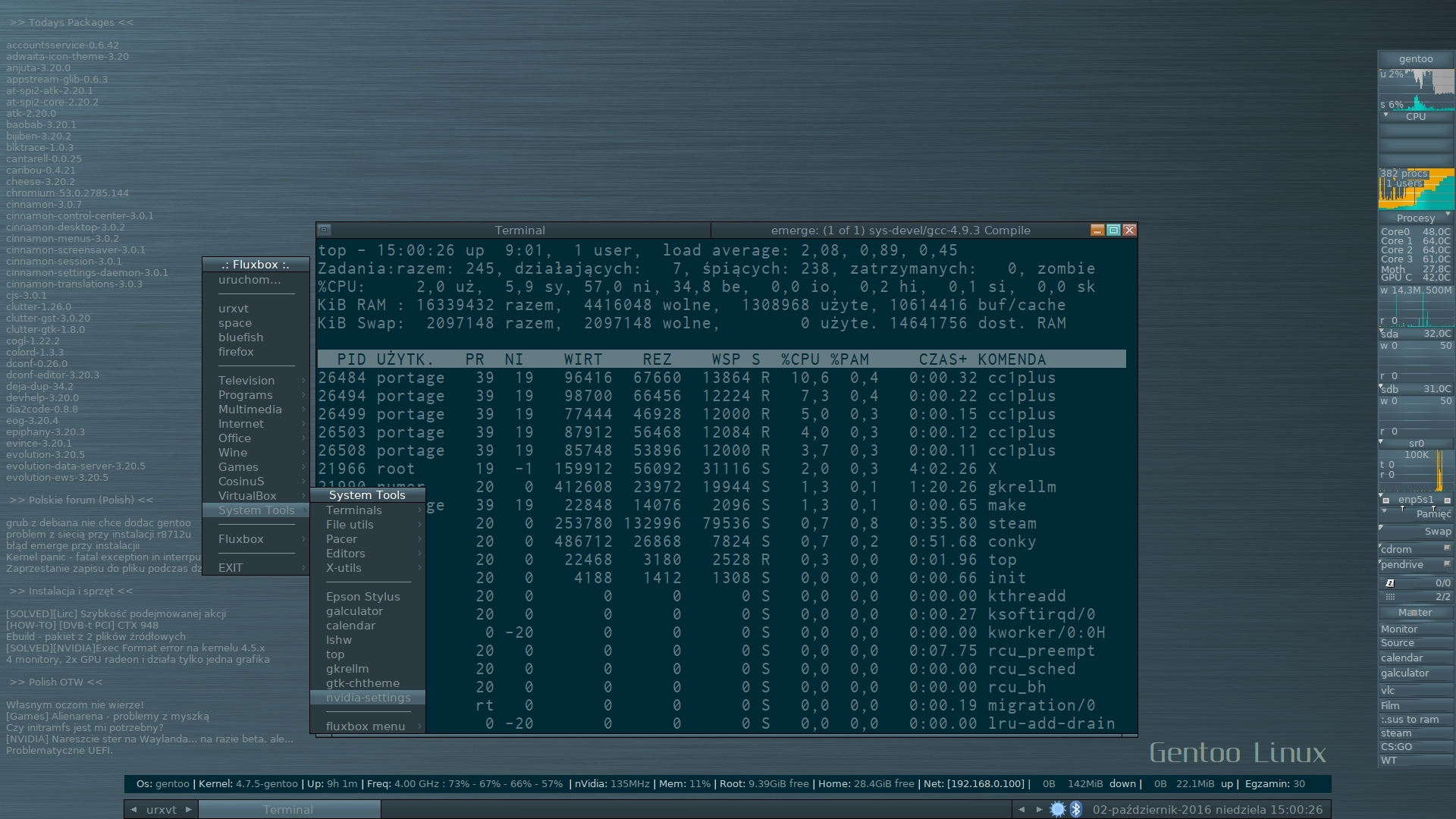This screenshot has width=1456, height=819.
Task: Open the Fluxbox submenu entry
Action: [x=256, y=539]
